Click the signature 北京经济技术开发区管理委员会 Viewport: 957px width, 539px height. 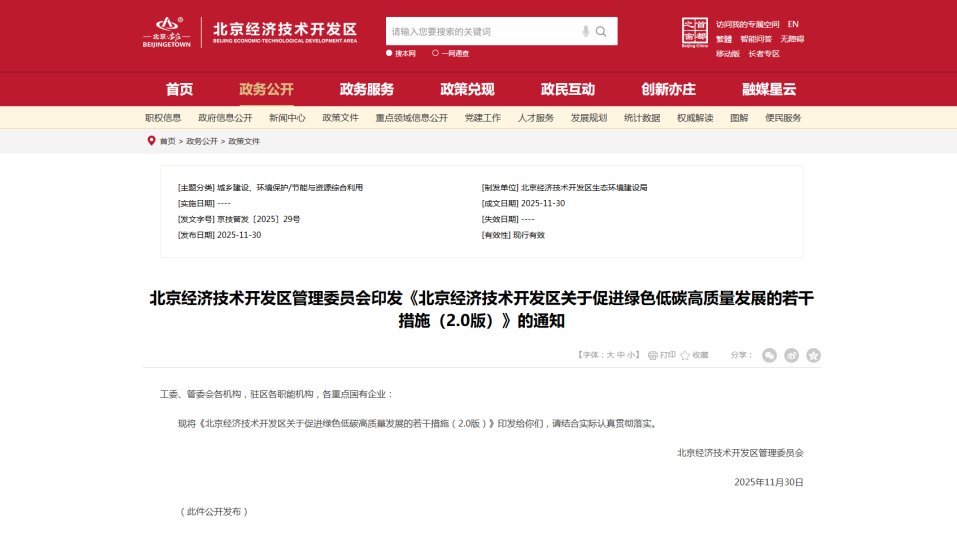(x=740, y=452)
